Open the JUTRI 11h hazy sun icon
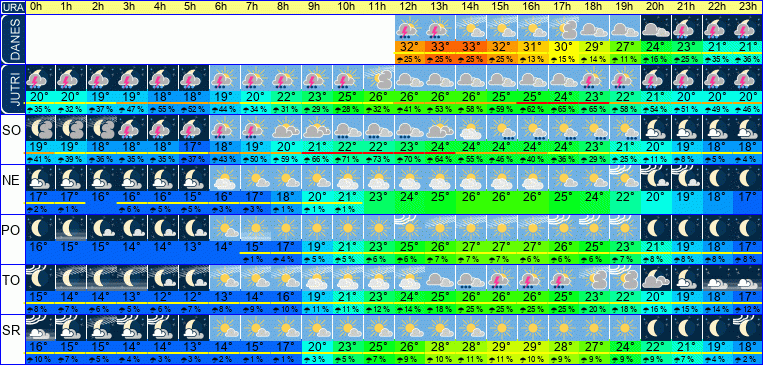This screenshot has width=763, height=365. tap(379, 78)
